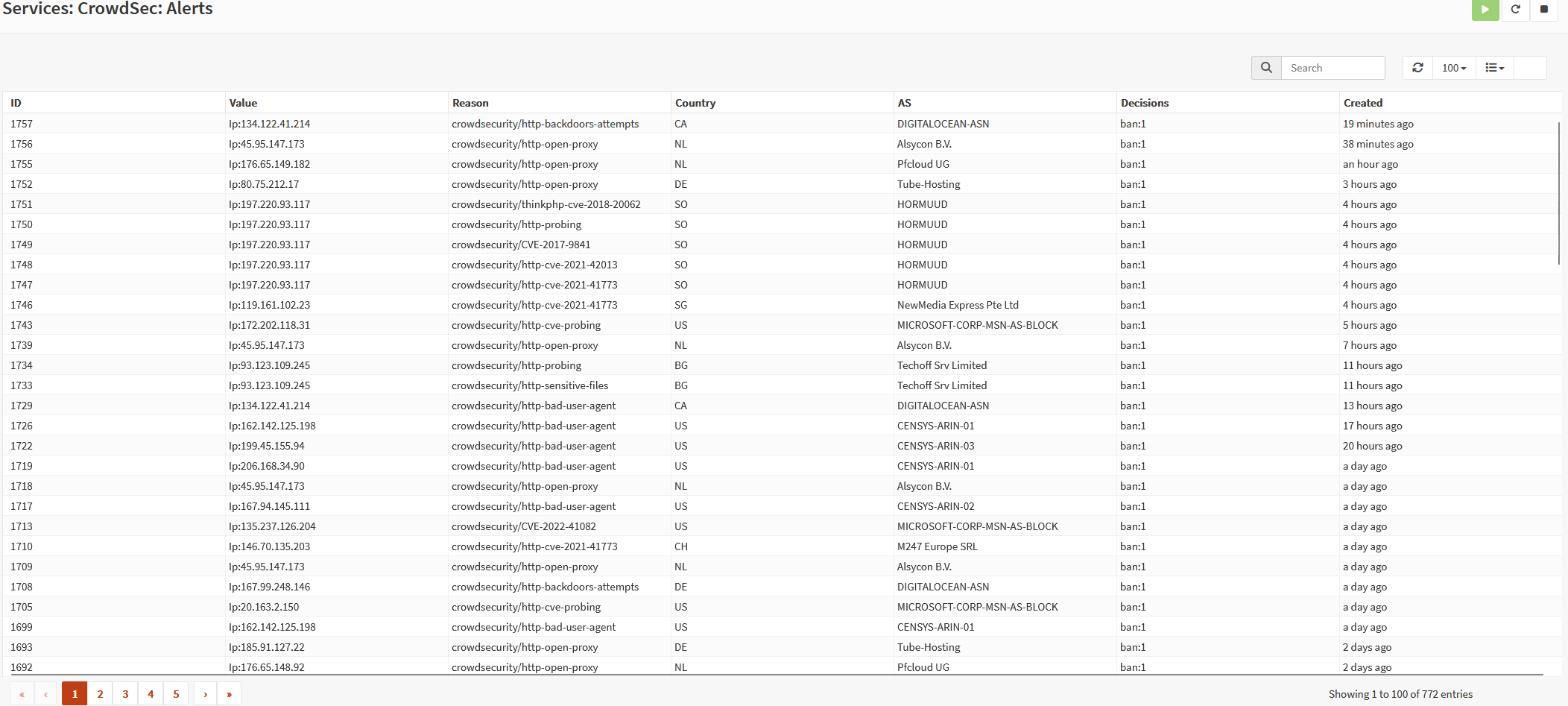Click the an hour ago timestamp

point(1371,164)
